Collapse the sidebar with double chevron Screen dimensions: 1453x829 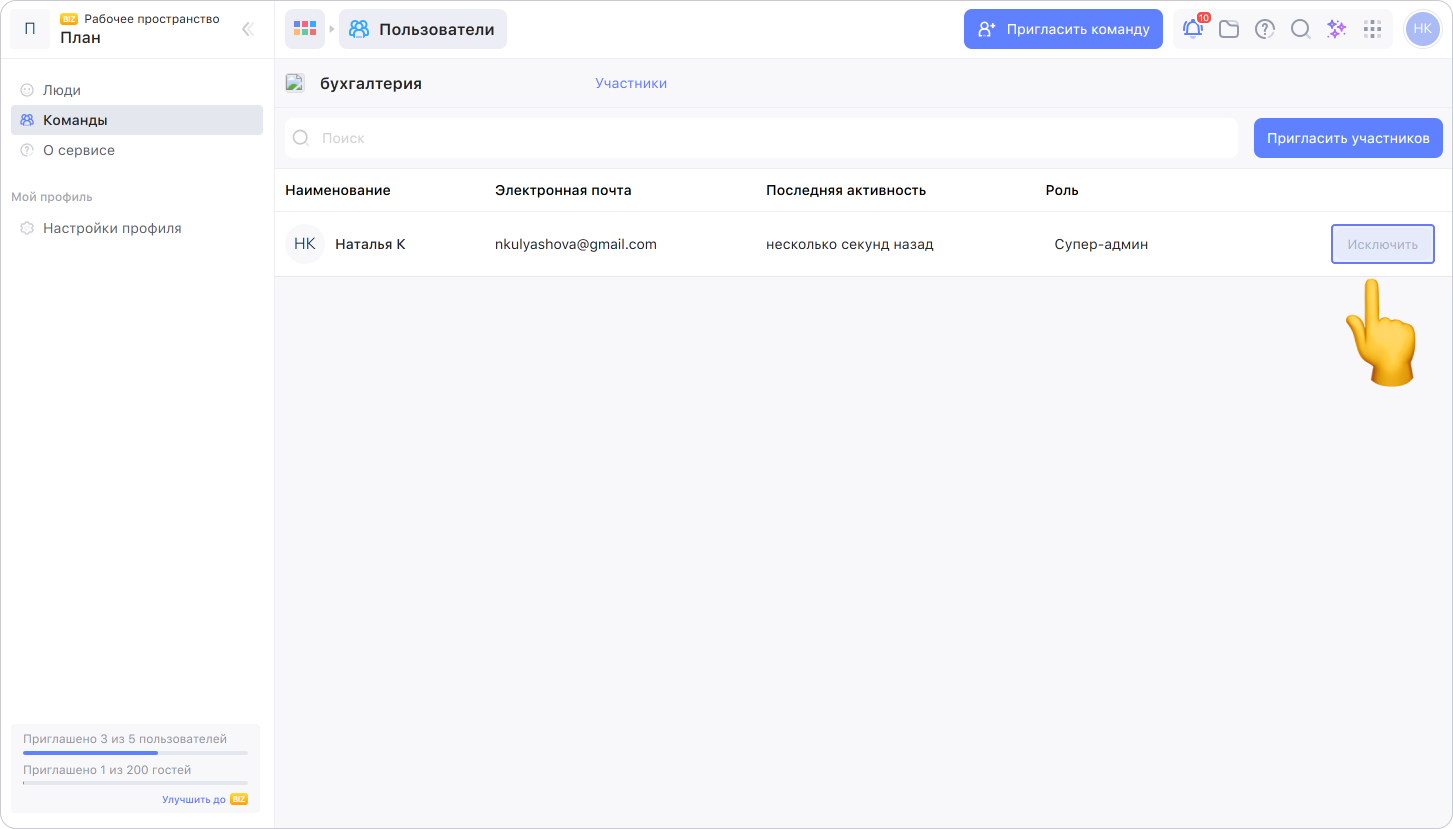click(248, 29)
